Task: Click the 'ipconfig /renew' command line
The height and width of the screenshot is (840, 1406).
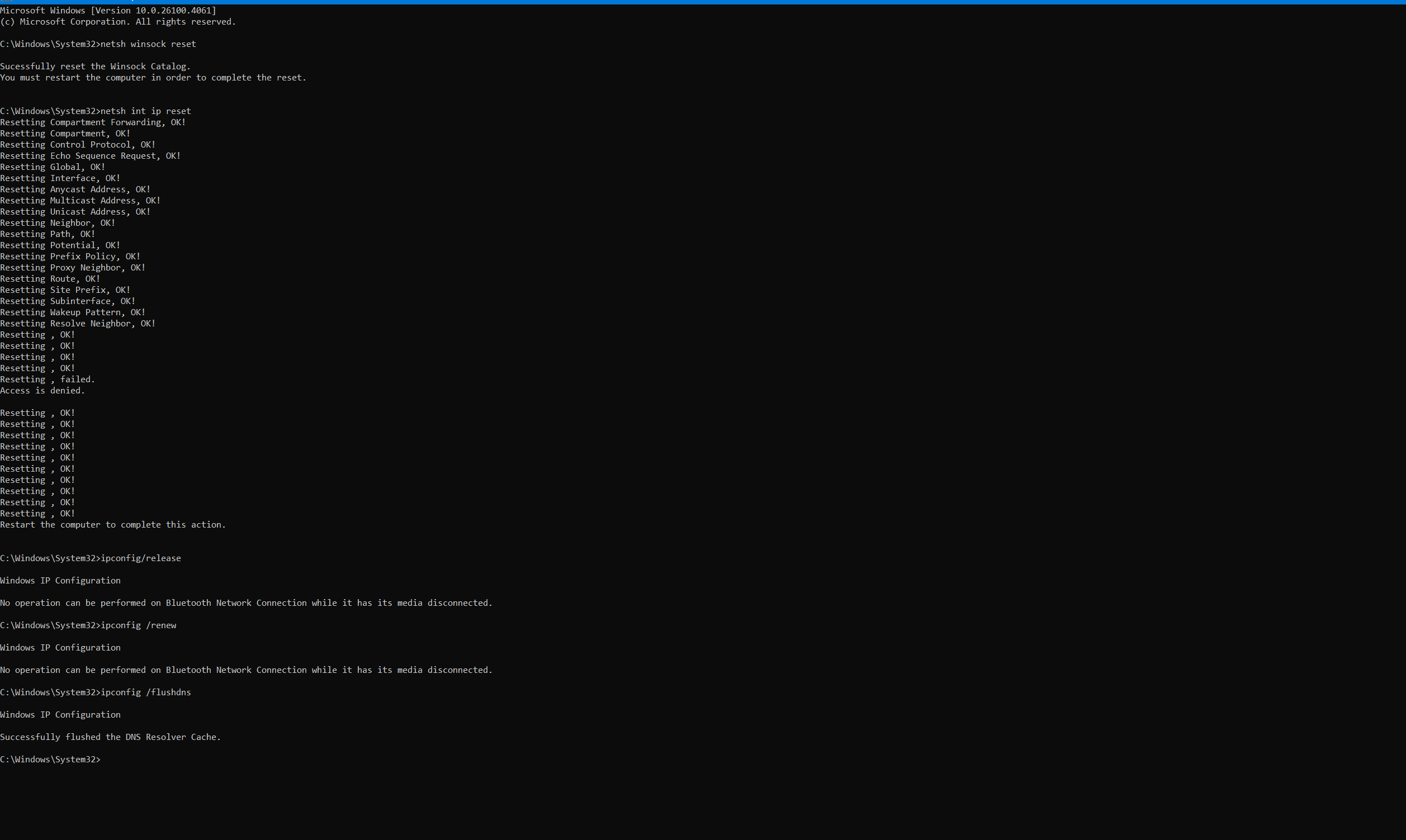Action: pos(88,625)
